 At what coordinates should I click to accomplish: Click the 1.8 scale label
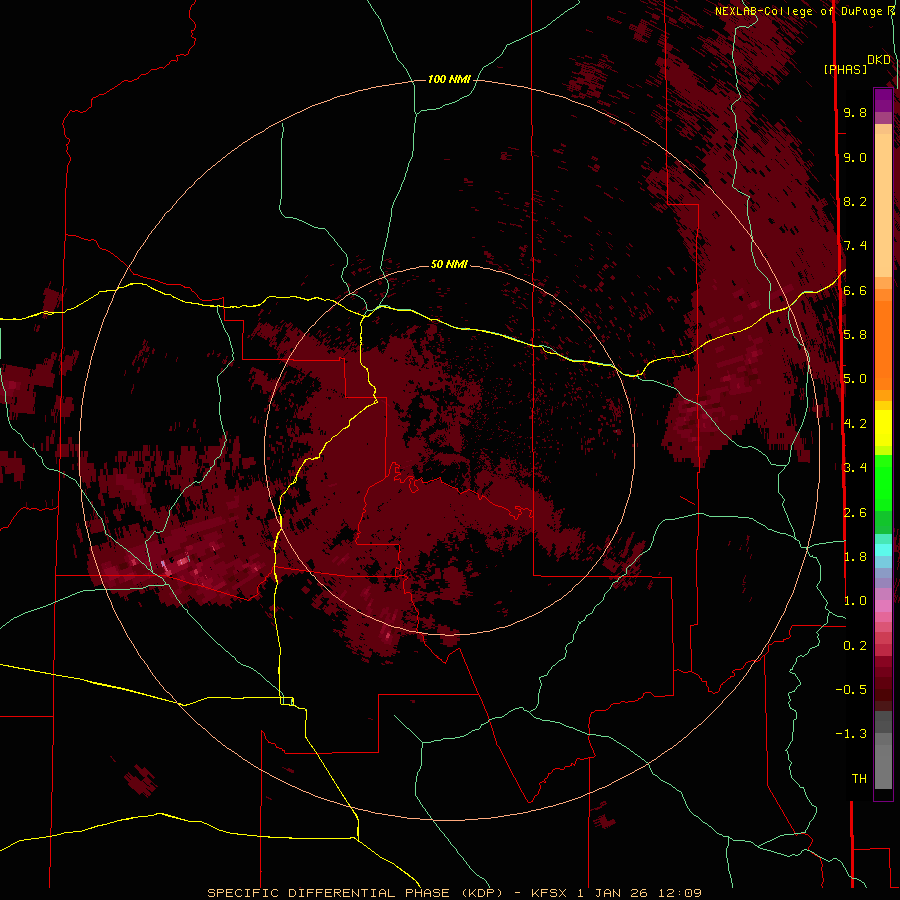pyautogui.click(x=855, y=557)
